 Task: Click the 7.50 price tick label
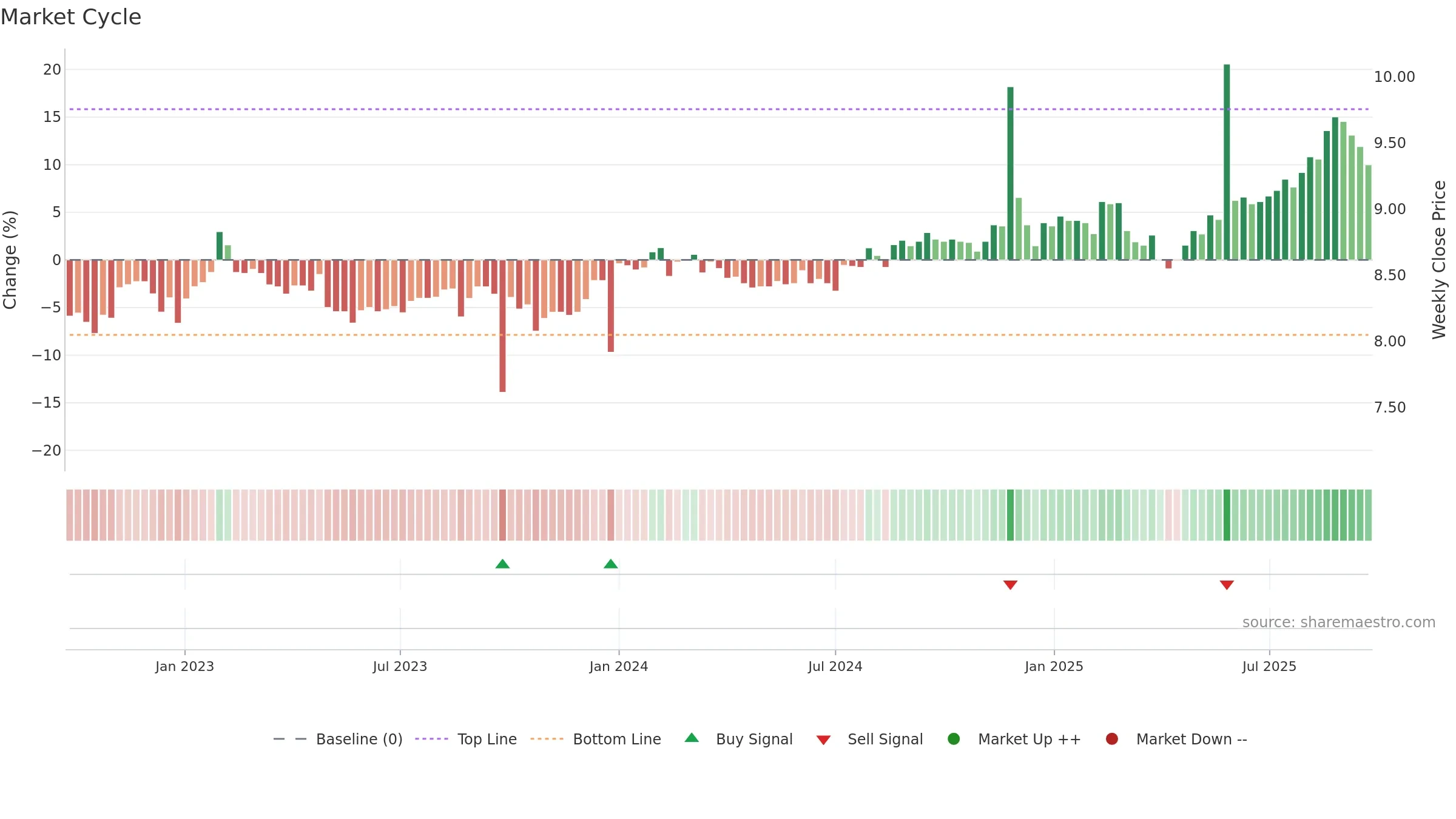pyautogui.click(x=1389, y=408)
